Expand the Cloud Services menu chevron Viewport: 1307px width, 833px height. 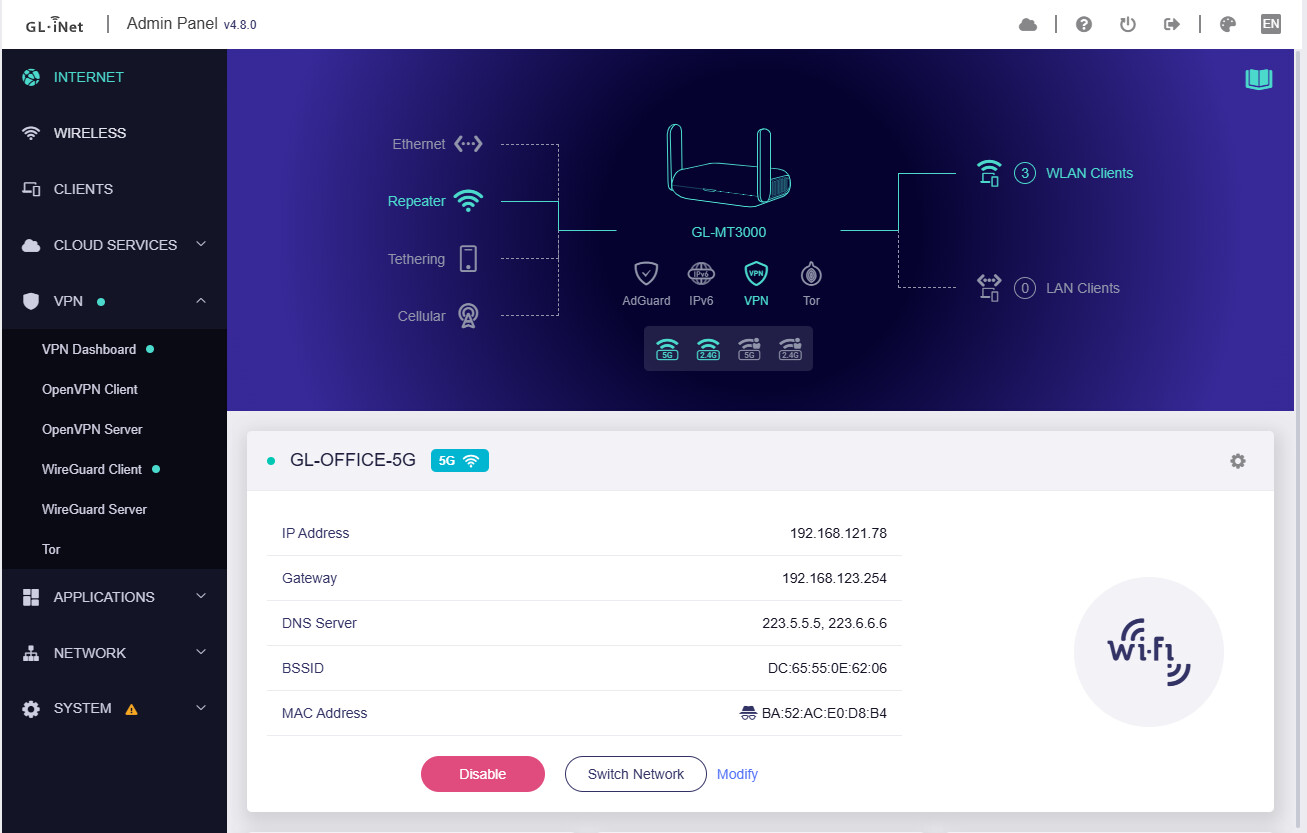click(x=201, y=244)
